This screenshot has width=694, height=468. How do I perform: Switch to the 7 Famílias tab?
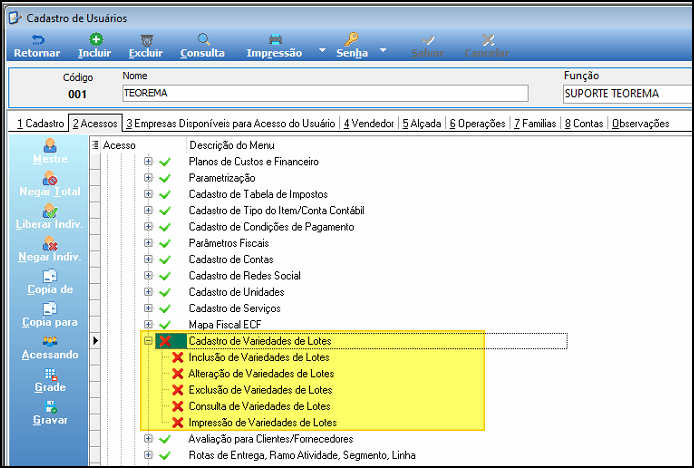[535, 124]
